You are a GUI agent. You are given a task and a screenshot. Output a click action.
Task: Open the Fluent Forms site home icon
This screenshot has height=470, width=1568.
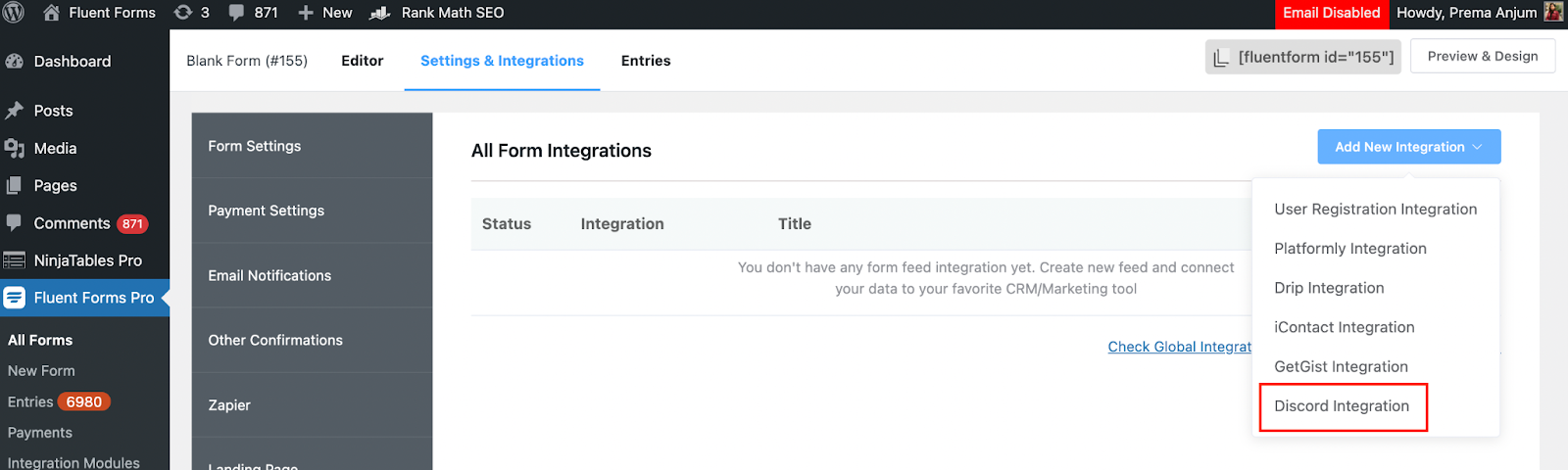[x=52, y=13]
